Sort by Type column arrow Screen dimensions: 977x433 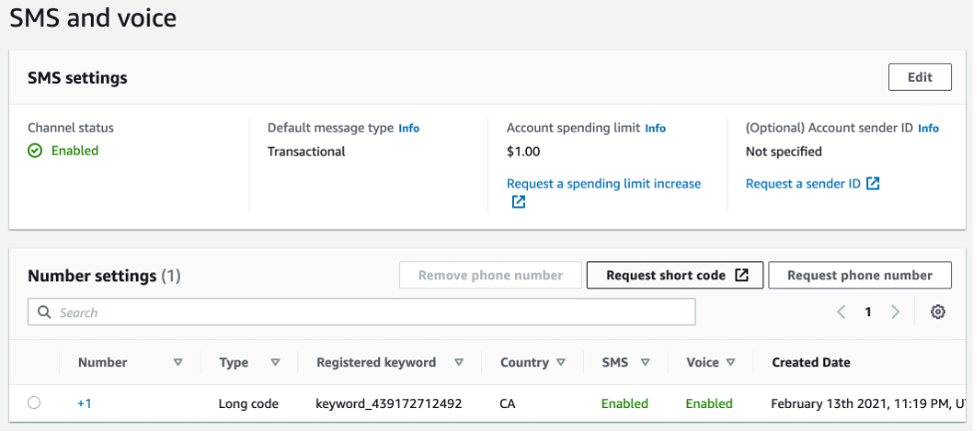275,363
